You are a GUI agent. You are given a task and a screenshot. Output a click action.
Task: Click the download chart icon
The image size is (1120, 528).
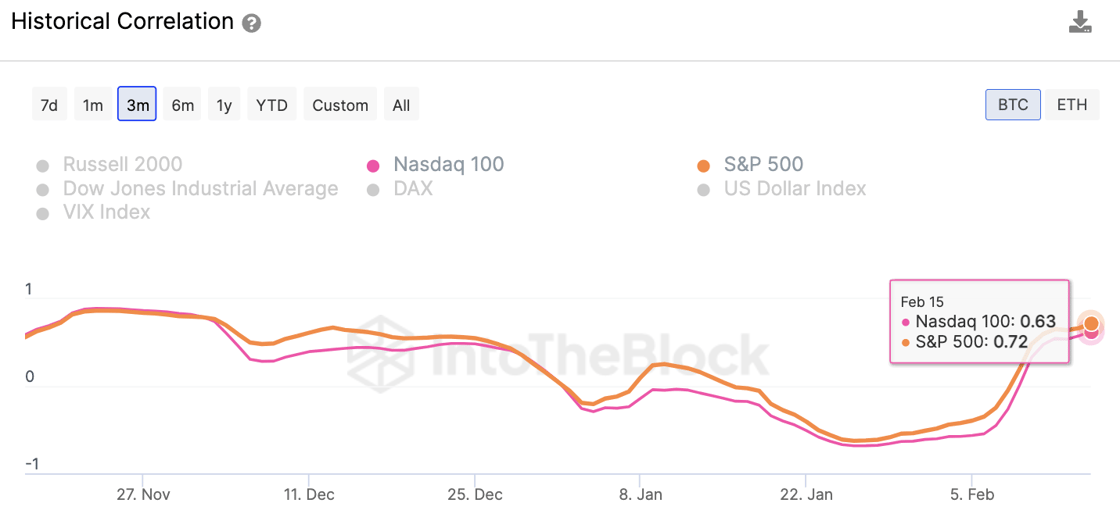point(1080,22)
